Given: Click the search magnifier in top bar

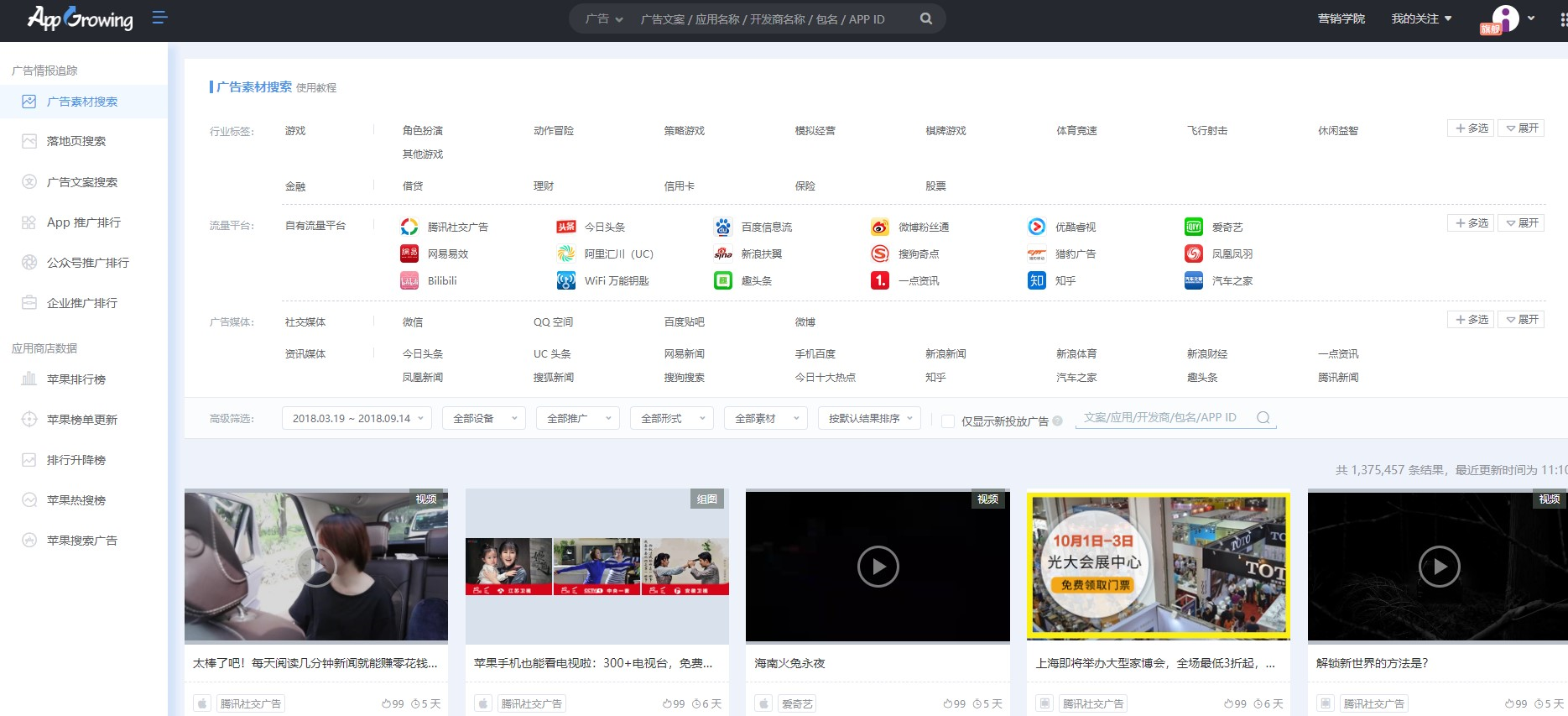Looking at the screenshot, I should click(925, 18).
